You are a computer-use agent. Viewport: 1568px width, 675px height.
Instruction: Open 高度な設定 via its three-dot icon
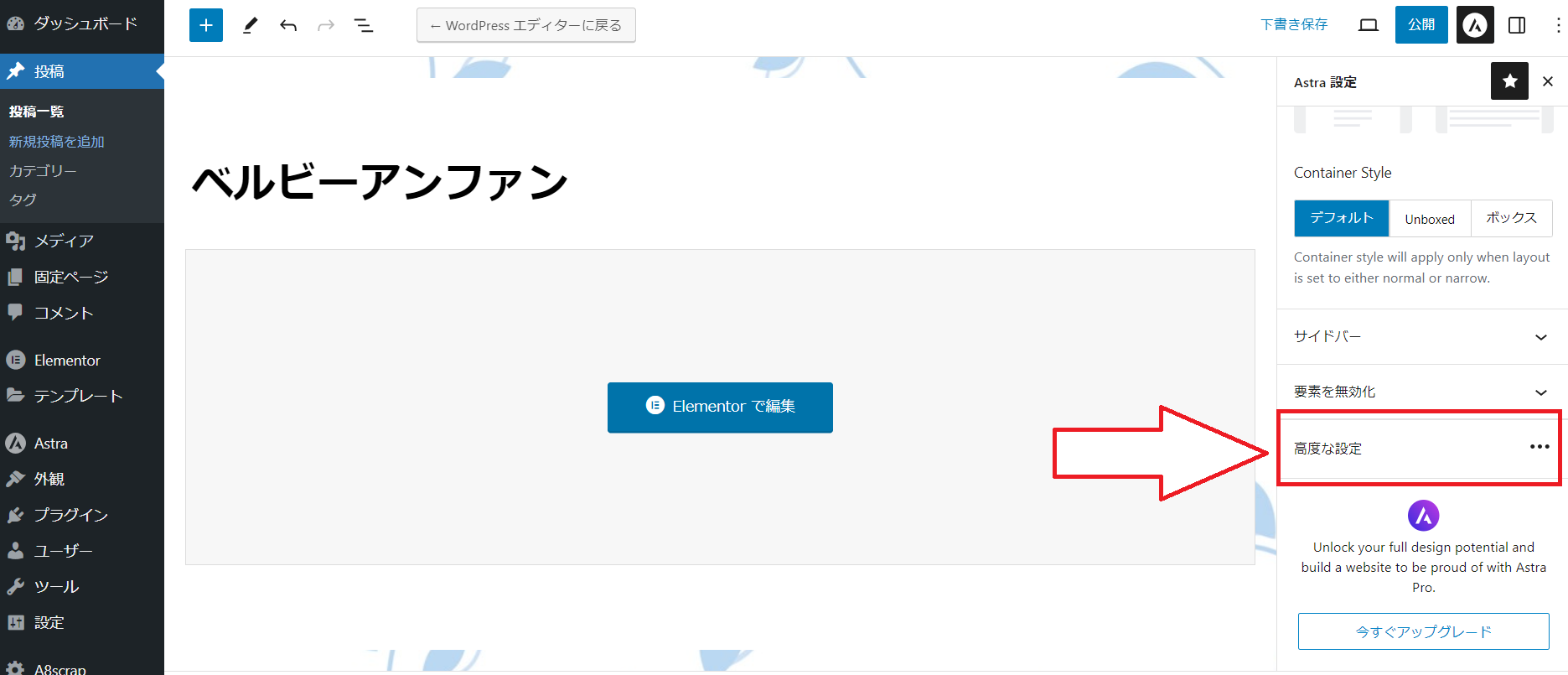point(1540,447)
